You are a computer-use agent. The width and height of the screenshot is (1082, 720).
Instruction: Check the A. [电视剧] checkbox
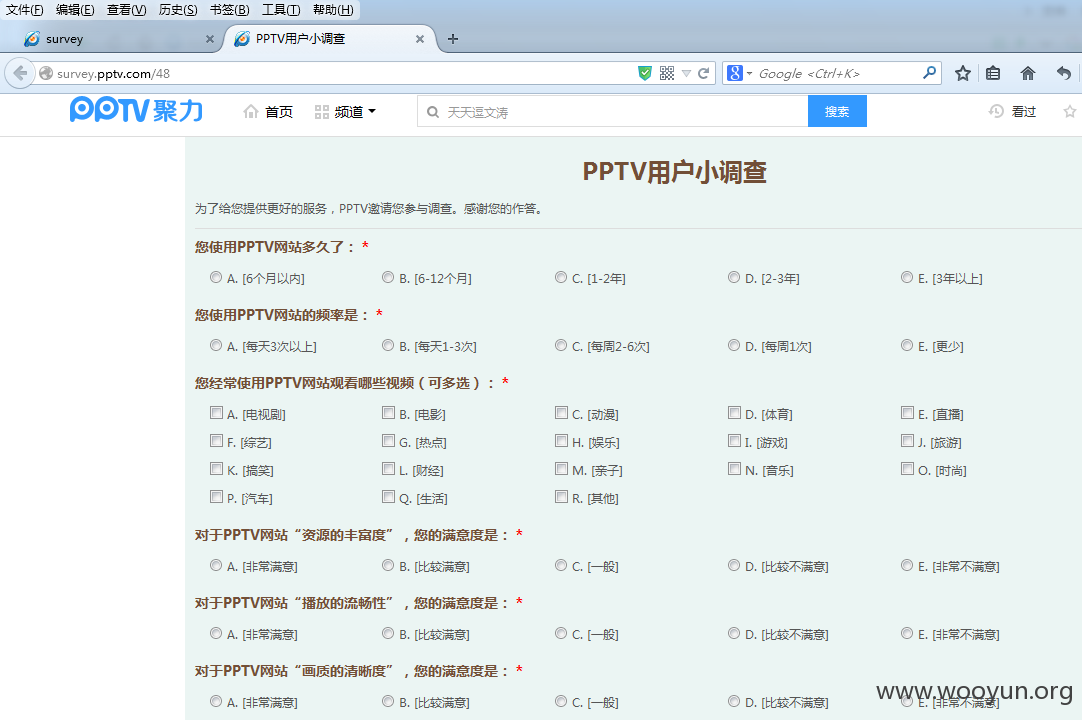coord(216,413)
